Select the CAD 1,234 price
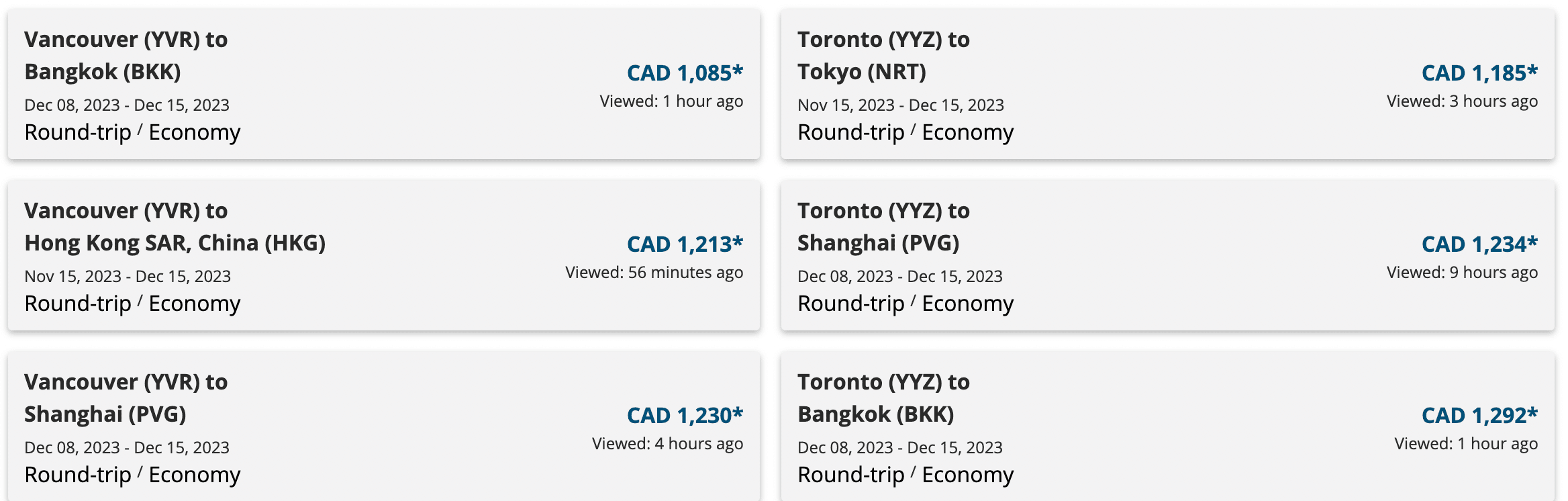The width and height of the screenshot is (1568, 501). (x=1479, y=244)
